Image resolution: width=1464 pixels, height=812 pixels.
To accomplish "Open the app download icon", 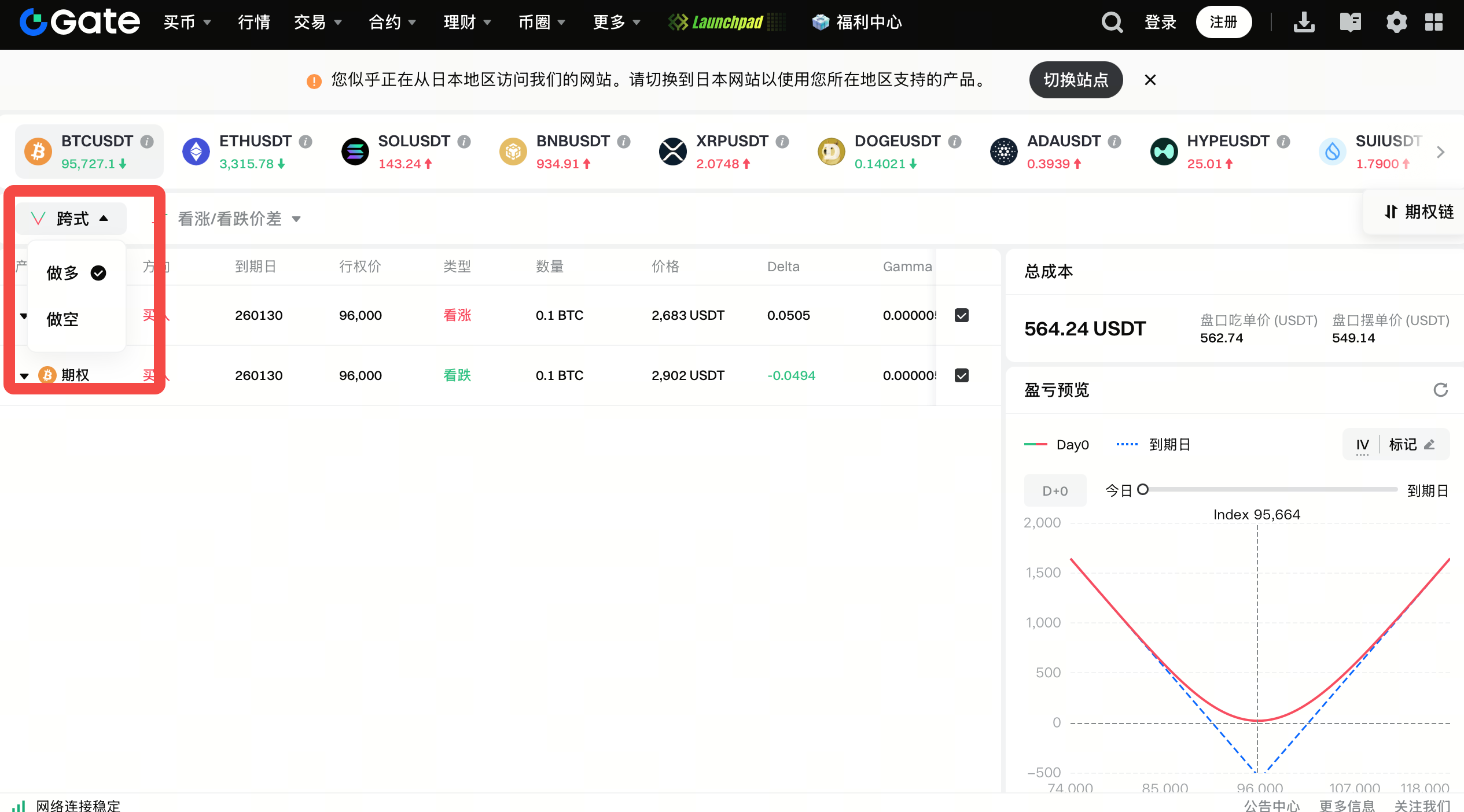I will point(1304,23).
